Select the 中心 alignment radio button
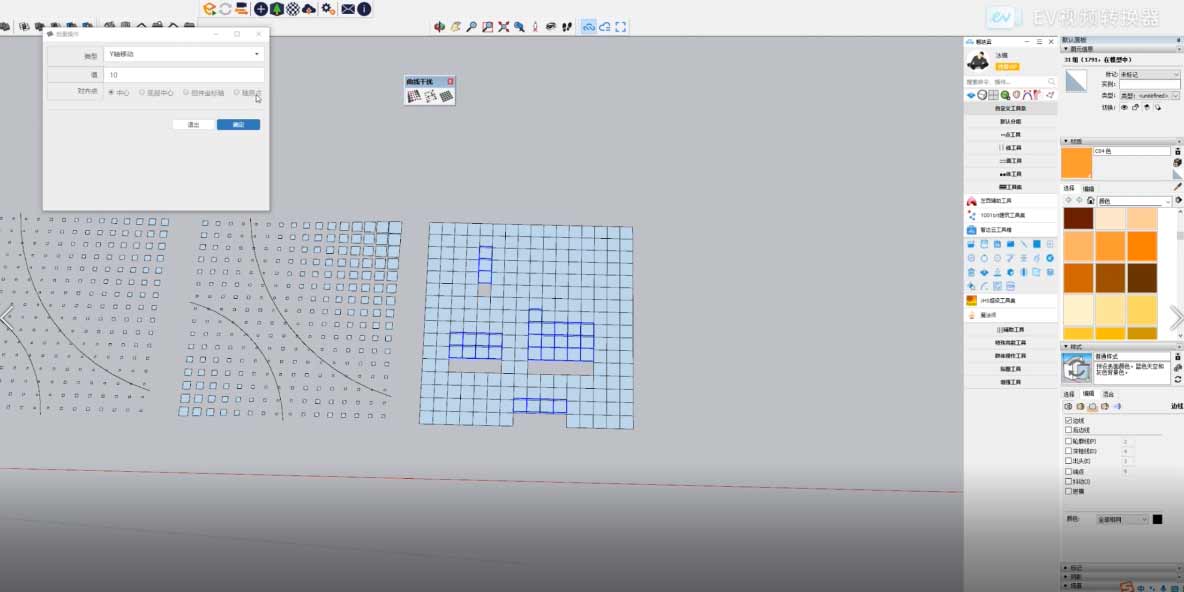Screen dimensions: 1184x592 110,93
